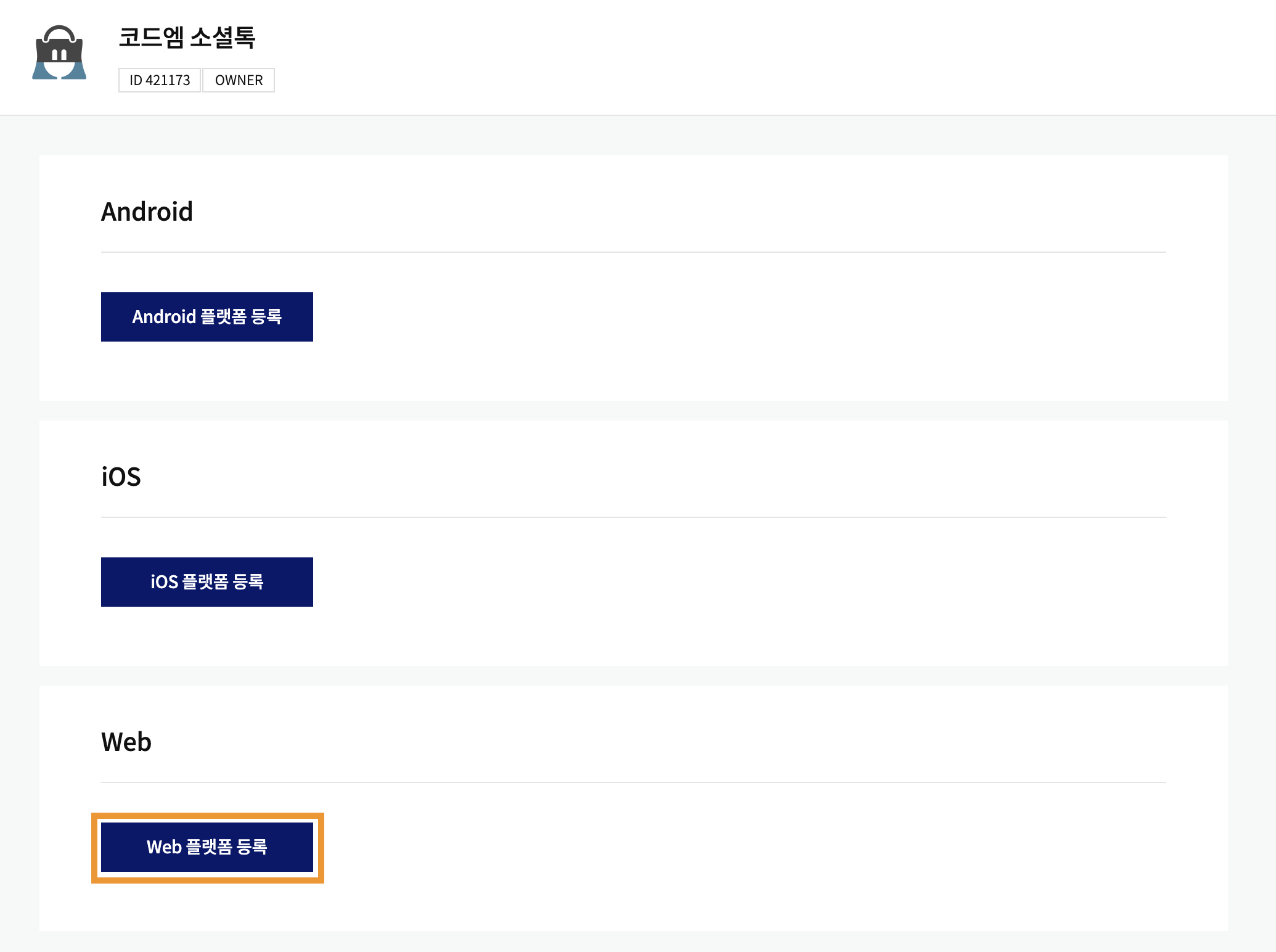1276x952 pixels.
Task: Click the divider line under Android heading
Action: 634,252
